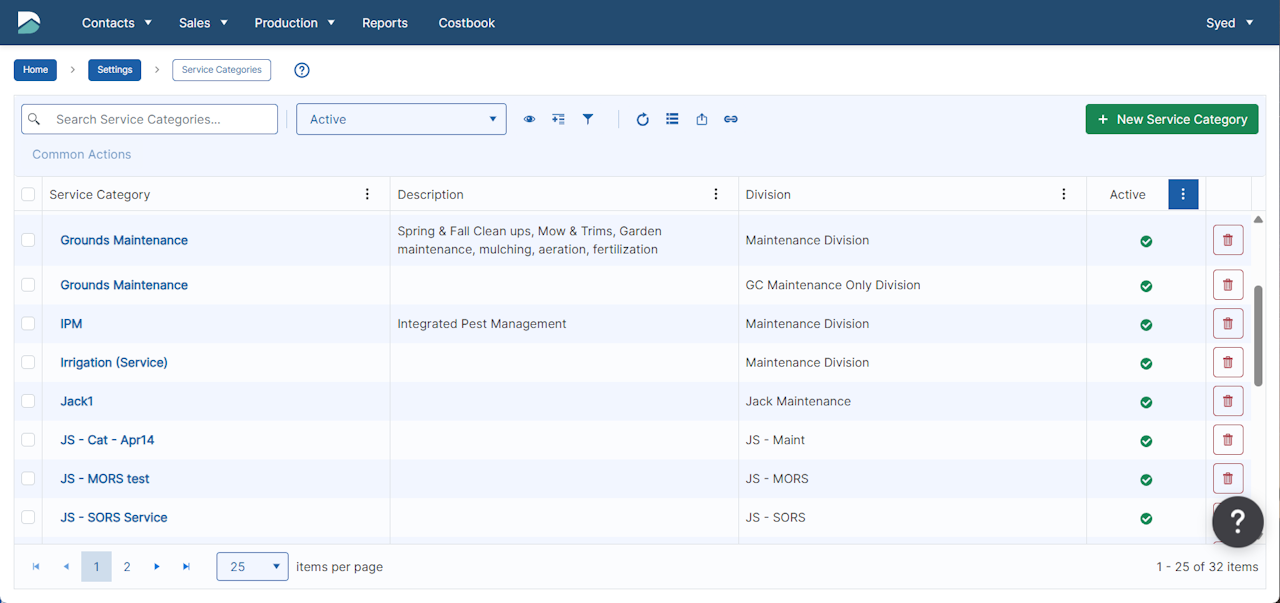Delete the IPM service category row
The width and height of the screenshot is (1280, 603).
click(x=1227, y=324)
